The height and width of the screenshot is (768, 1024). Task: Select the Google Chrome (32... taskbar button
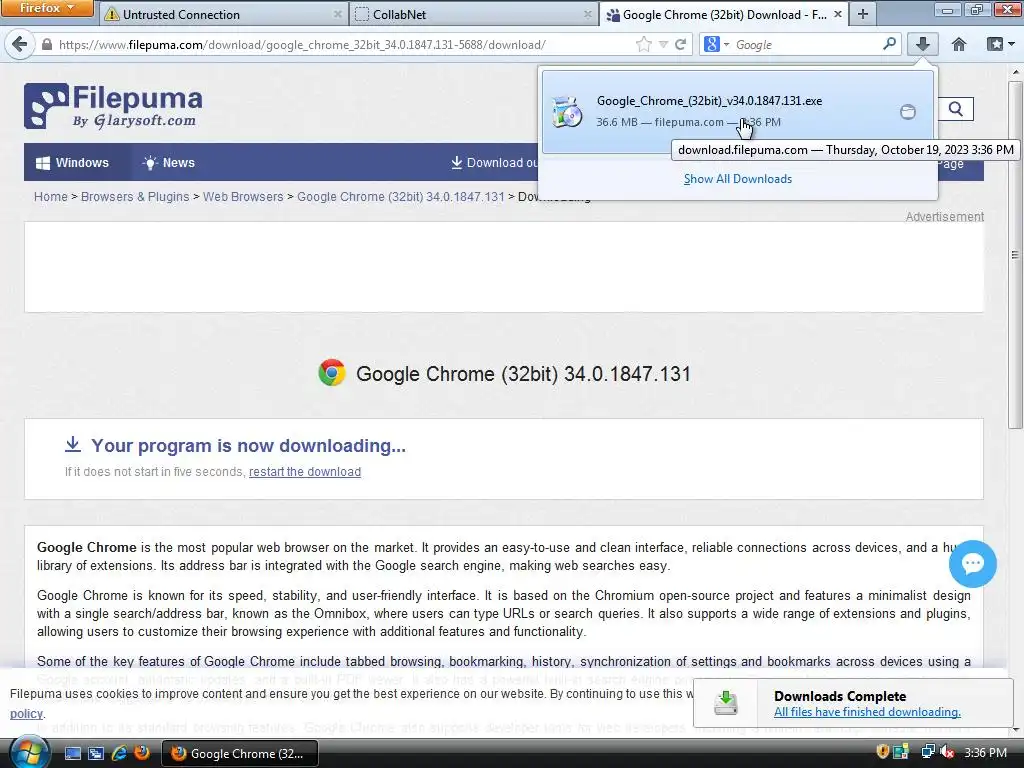[x=240, y=754]
